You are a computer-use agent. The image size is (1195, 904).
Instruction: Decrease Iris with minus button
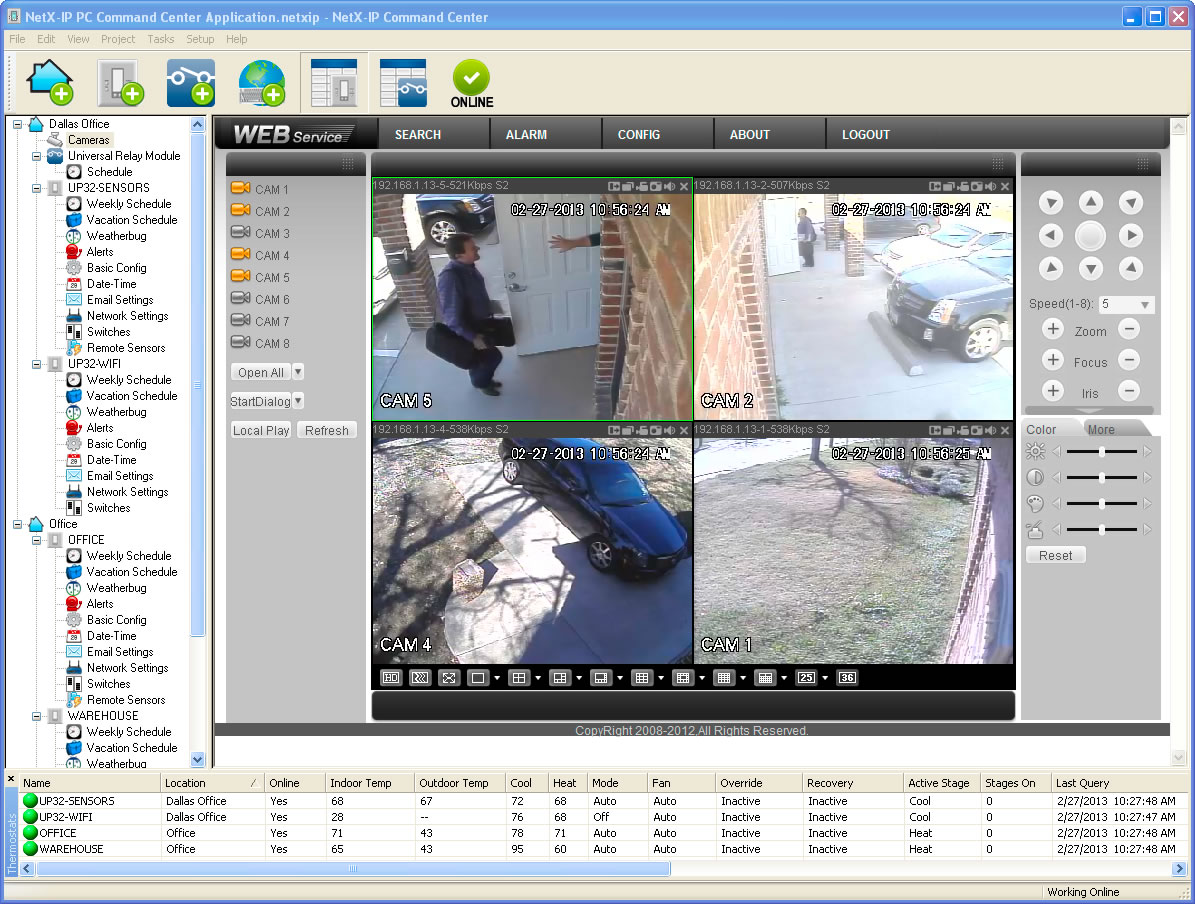[x=1129, y=391]
